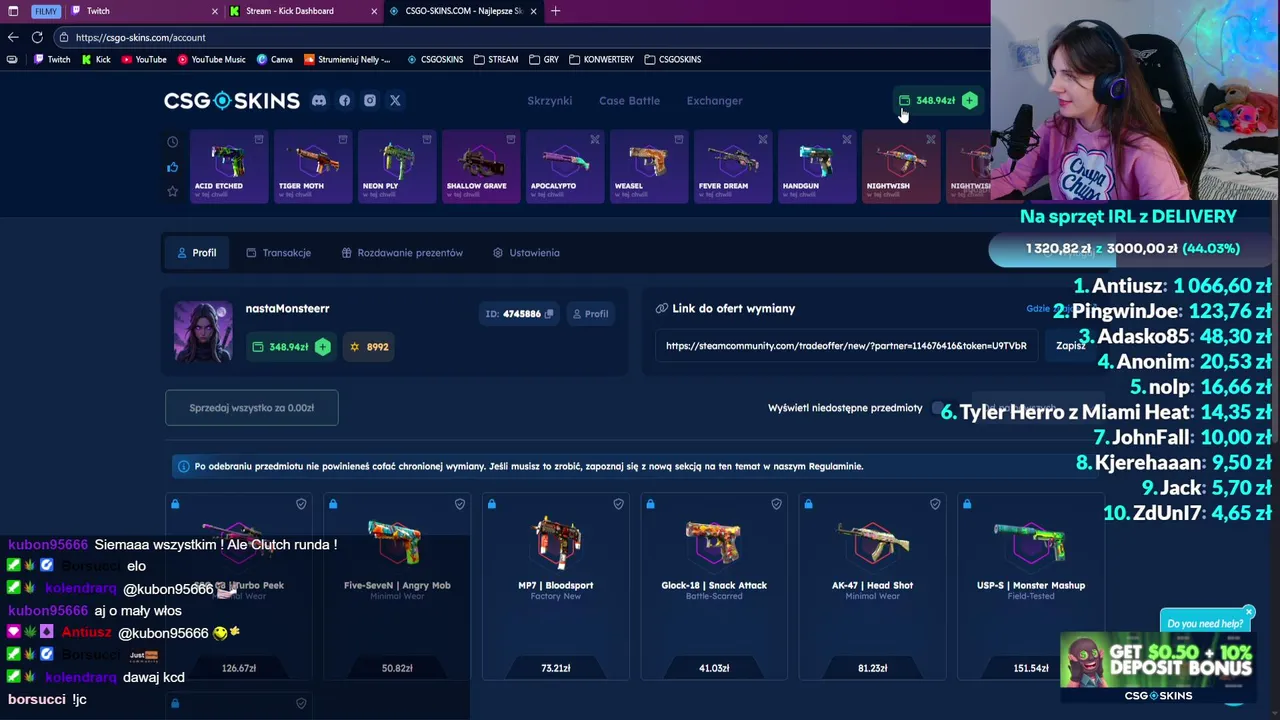Click the battle icon on Apocalypto drop
The height and width of the screenshot is (720, 1280).
[x=595, y=139]
